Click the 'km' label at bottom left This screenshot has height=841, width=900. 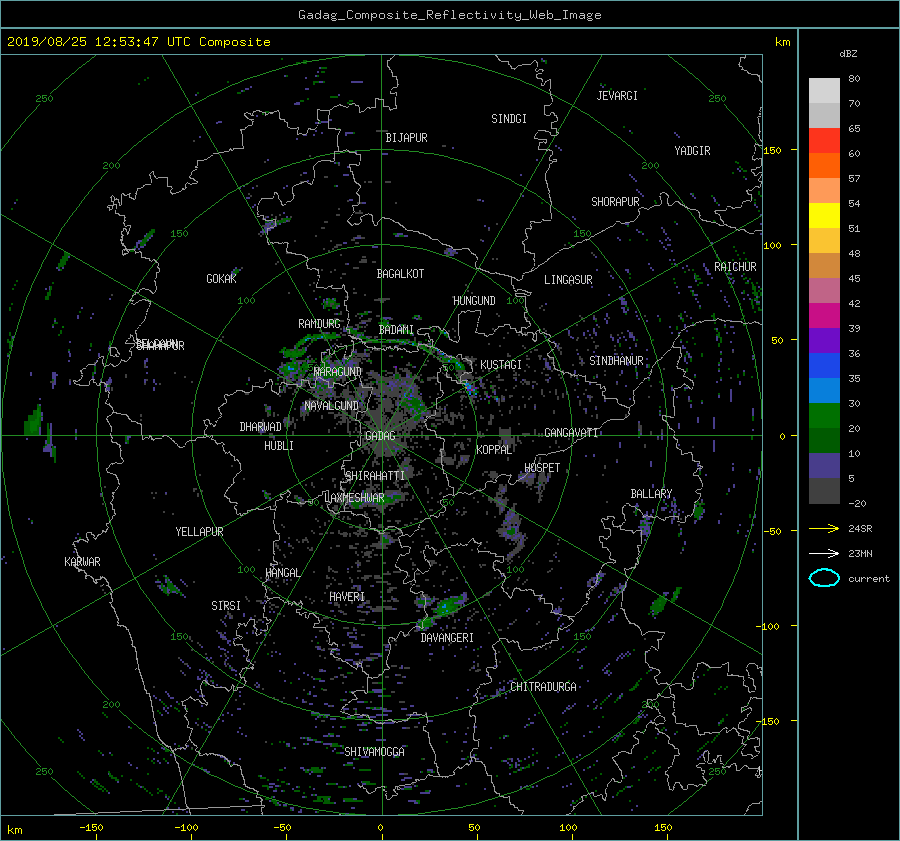14,830
